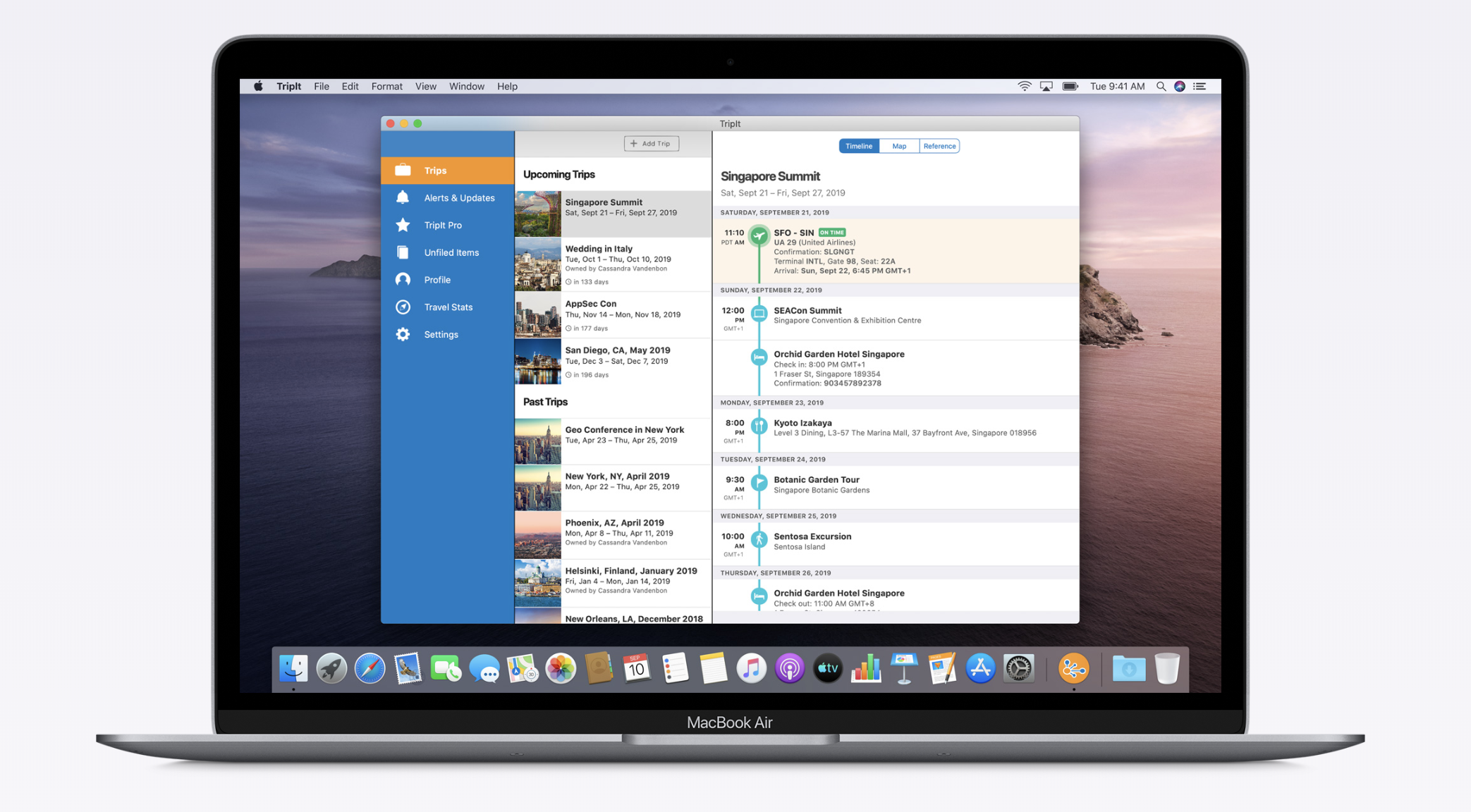Click the orange TripIt Dock icon
The width and height of the screenshot is (1471, 812).
coord(1073,668)
